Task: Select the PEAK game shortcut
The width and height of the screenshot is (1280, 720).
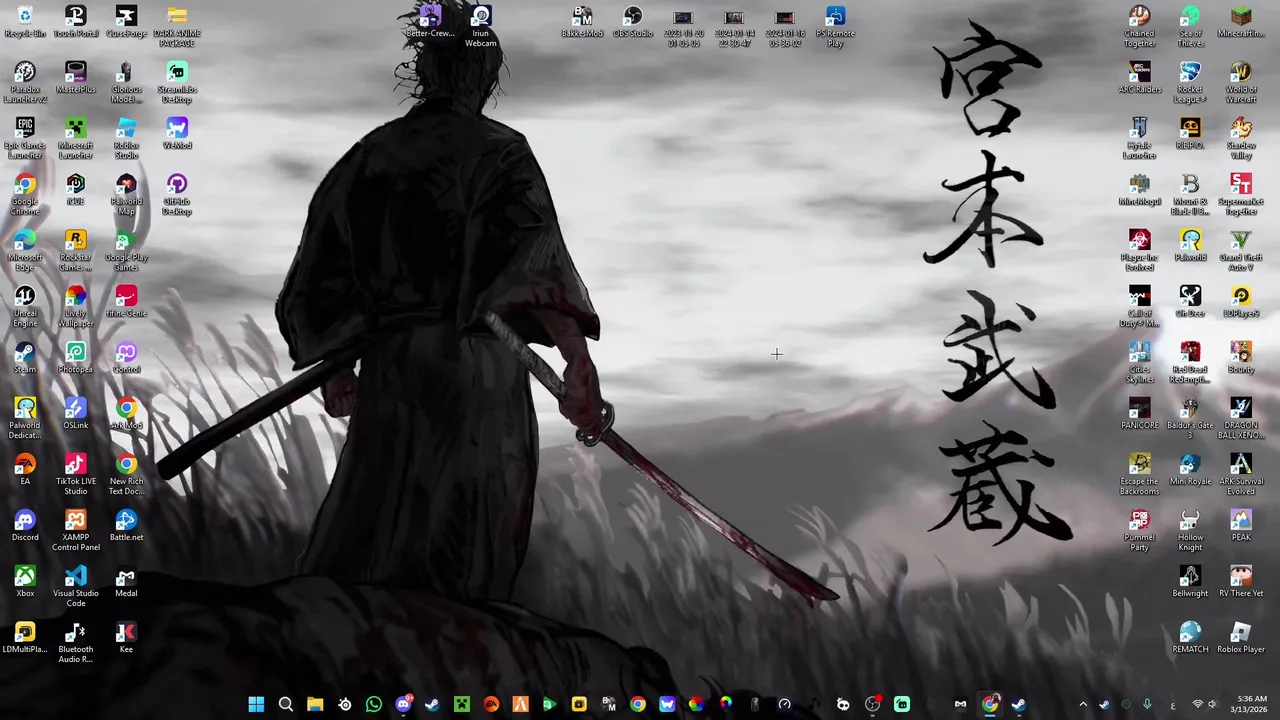Action: click(1241, 526)
